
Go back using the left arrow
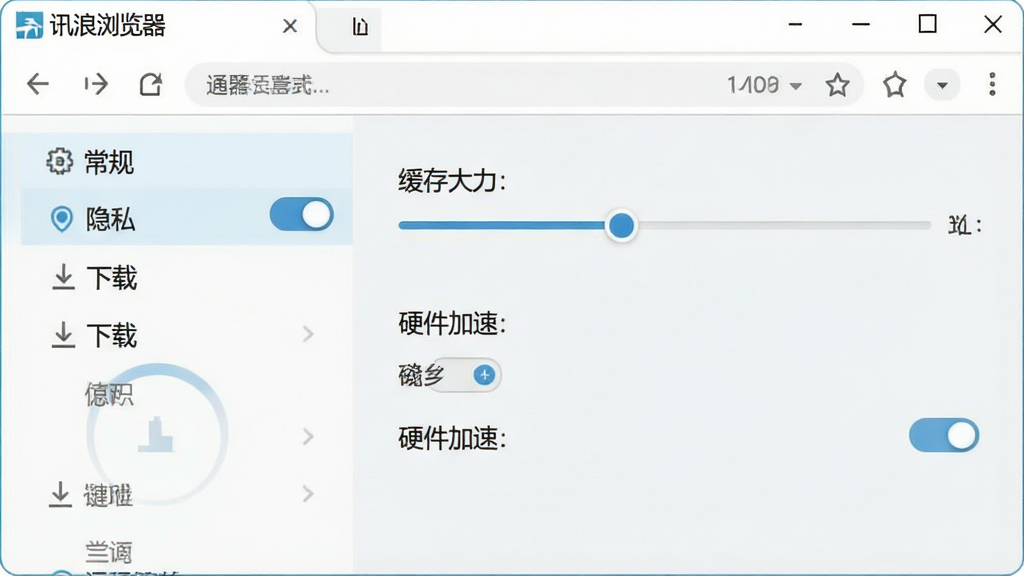38,84
